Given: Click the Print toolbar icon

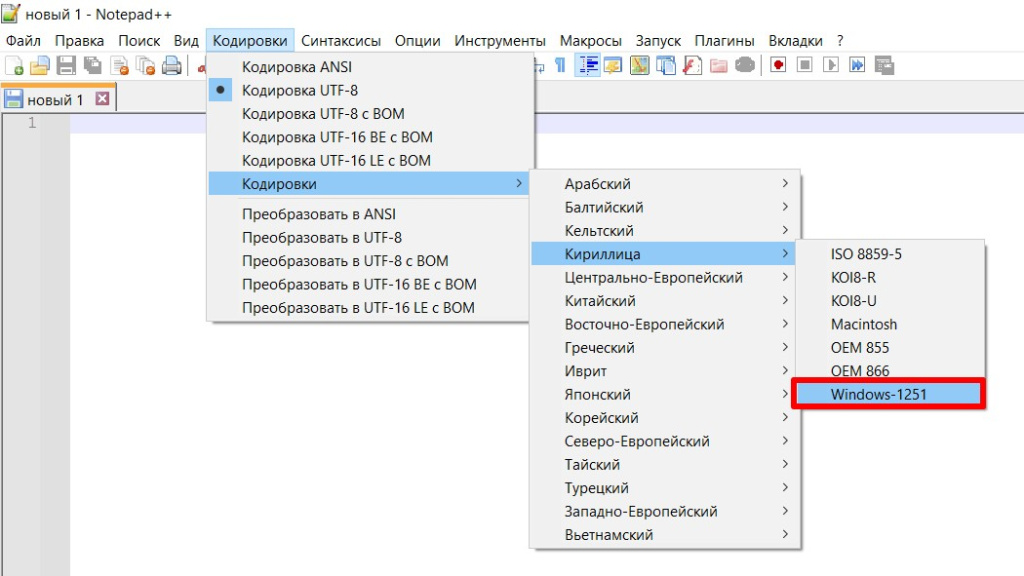Looking at the screenshot, I should [171, 66].
